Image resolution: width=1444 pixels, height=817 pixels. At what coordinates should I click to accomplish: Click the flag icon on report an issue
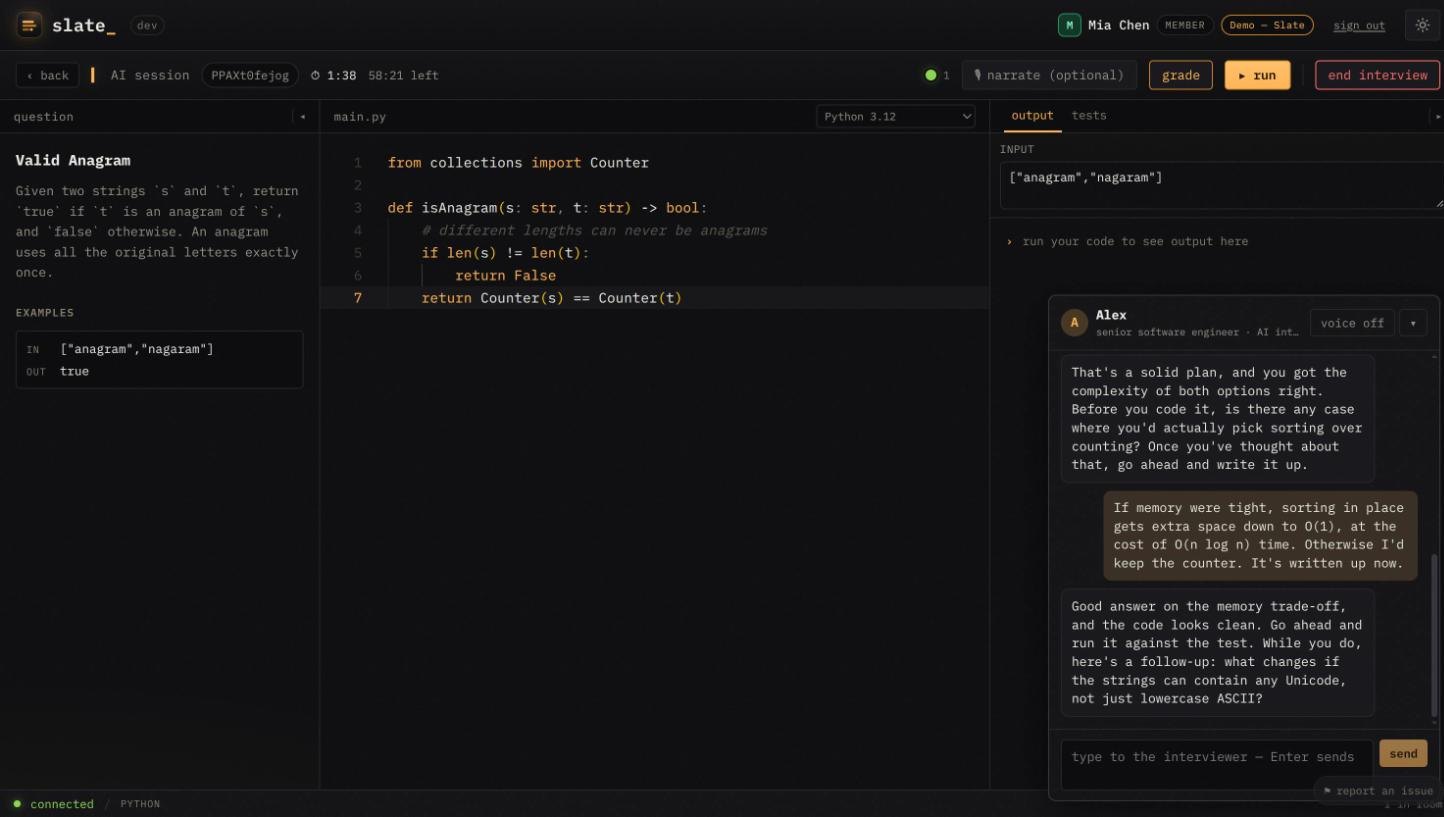pyautogui.click(x=1327, y=791)
